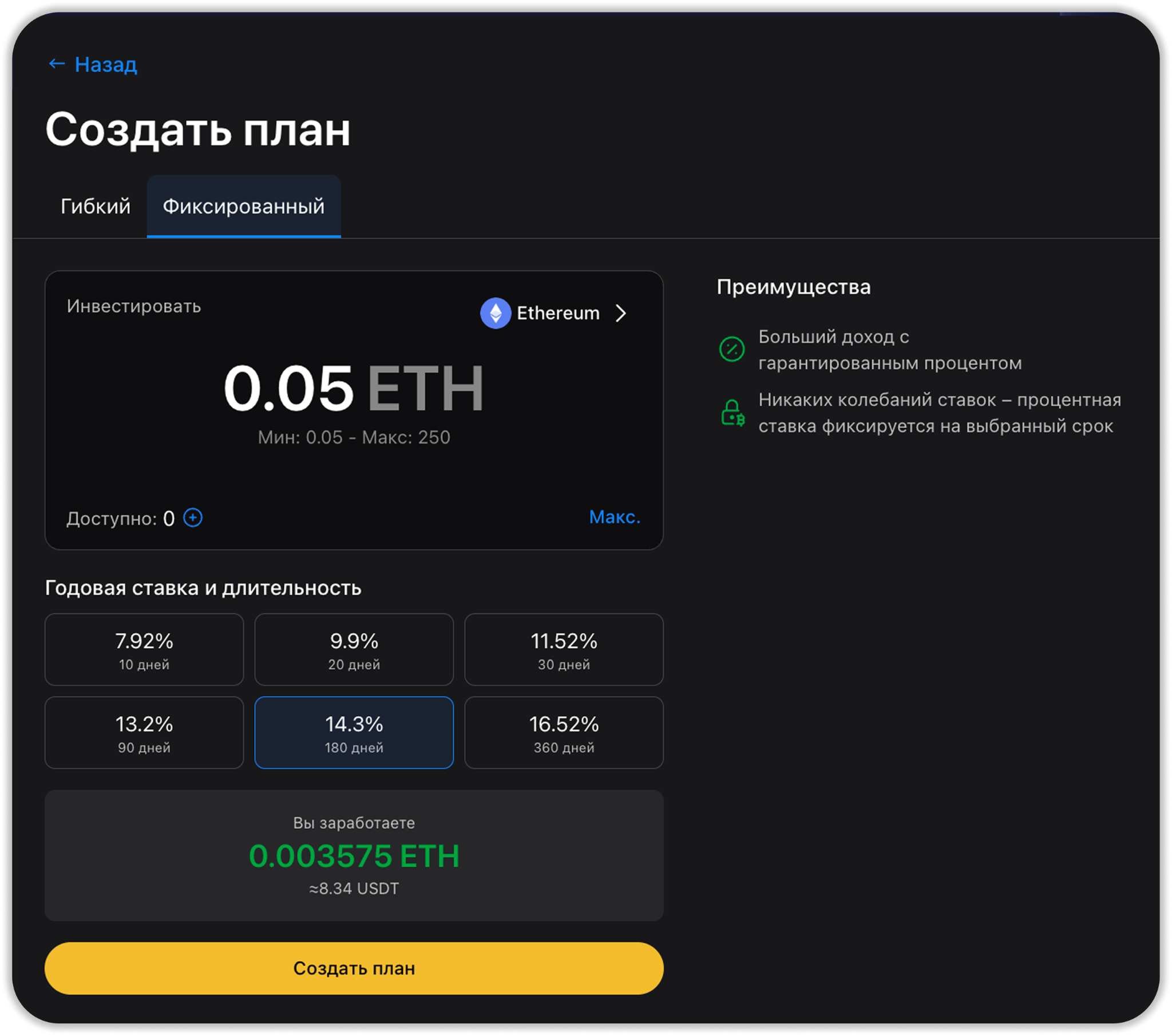Select the 11.52% 30 дней option

(x=564, y=650)
